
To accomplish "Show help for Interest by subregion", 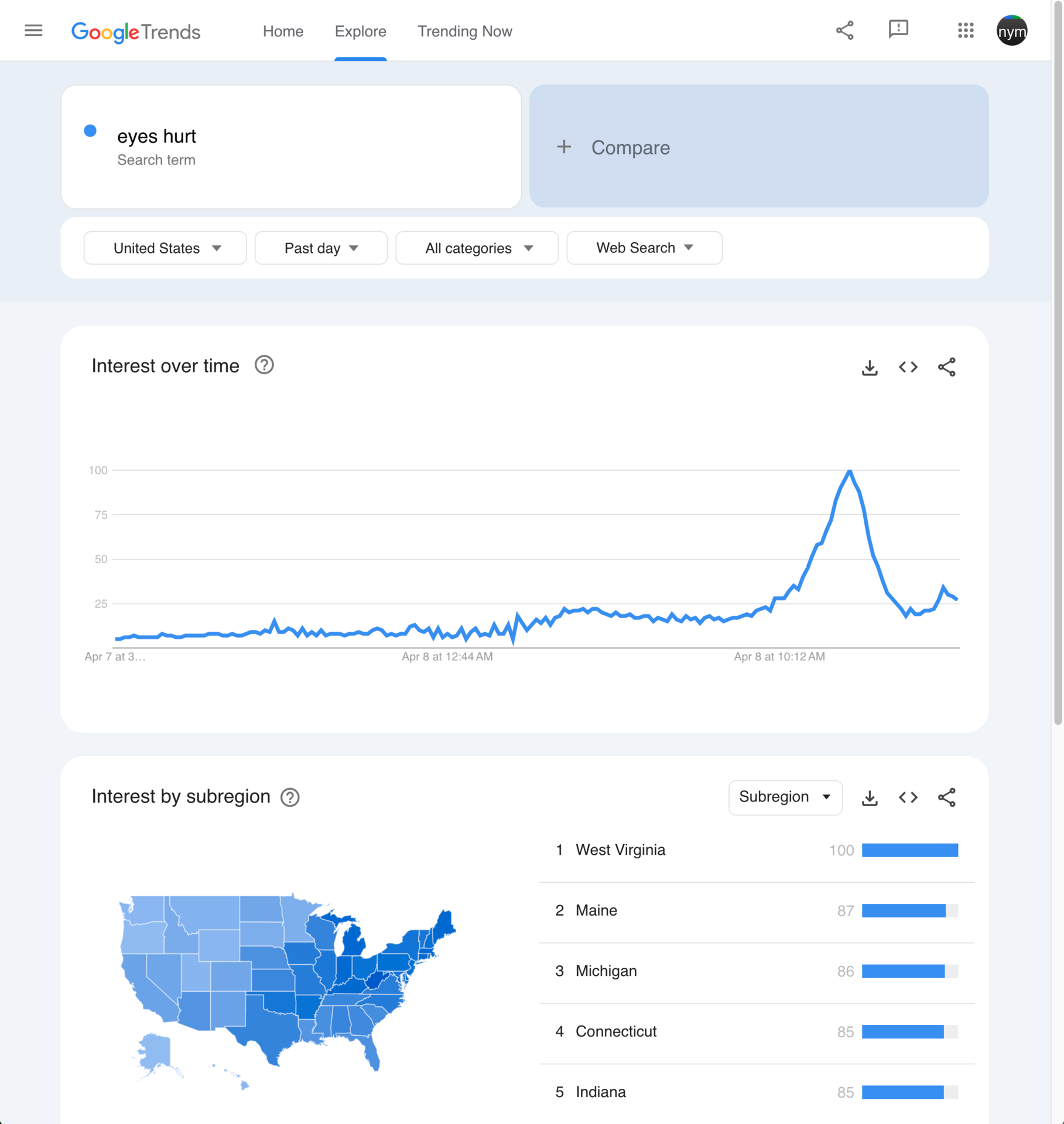I will pyautogui.click(x=290, y=797).
